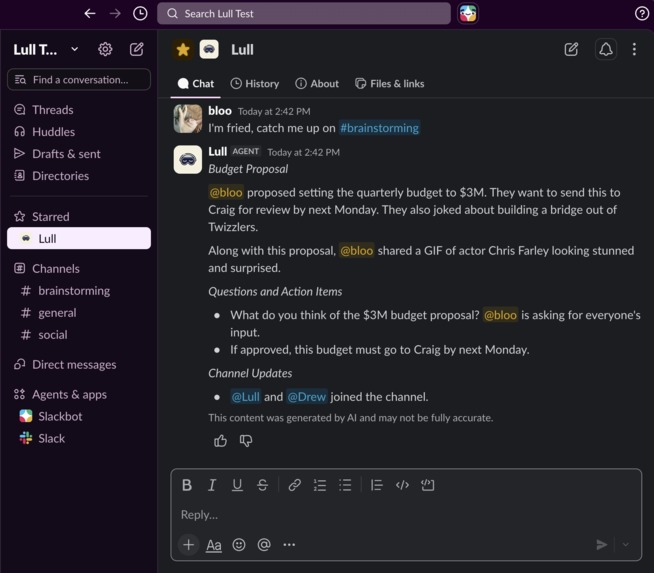This screenshot has height=573, width=654.
Task: Switch to Files & links tab
Action: [x=390, y=84]
